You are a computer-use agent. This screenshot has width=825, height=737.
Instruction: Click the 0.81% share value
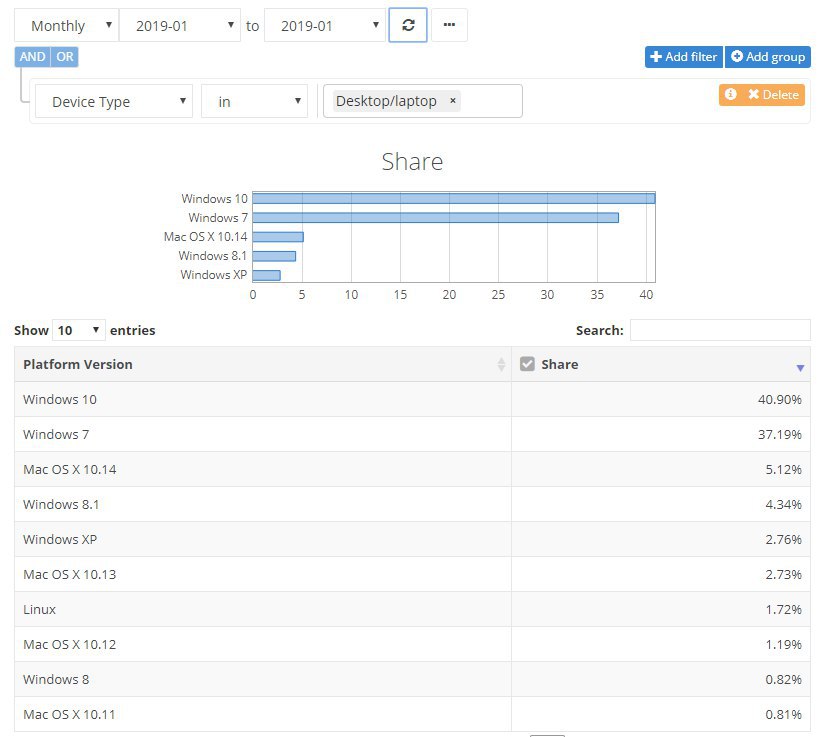[x=783, y=714]
